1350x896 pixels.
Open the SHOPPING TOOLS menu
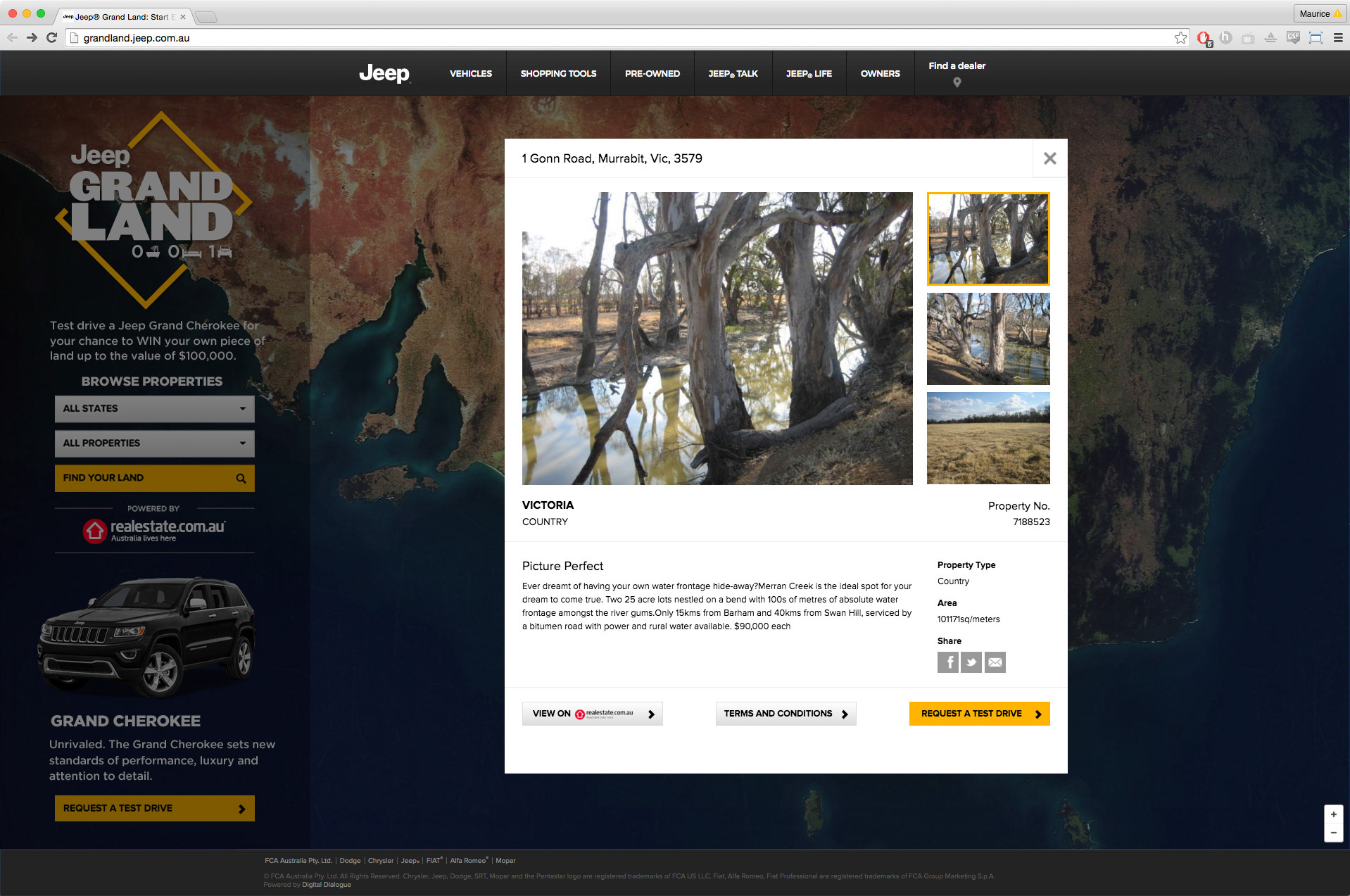coord(558,73)
